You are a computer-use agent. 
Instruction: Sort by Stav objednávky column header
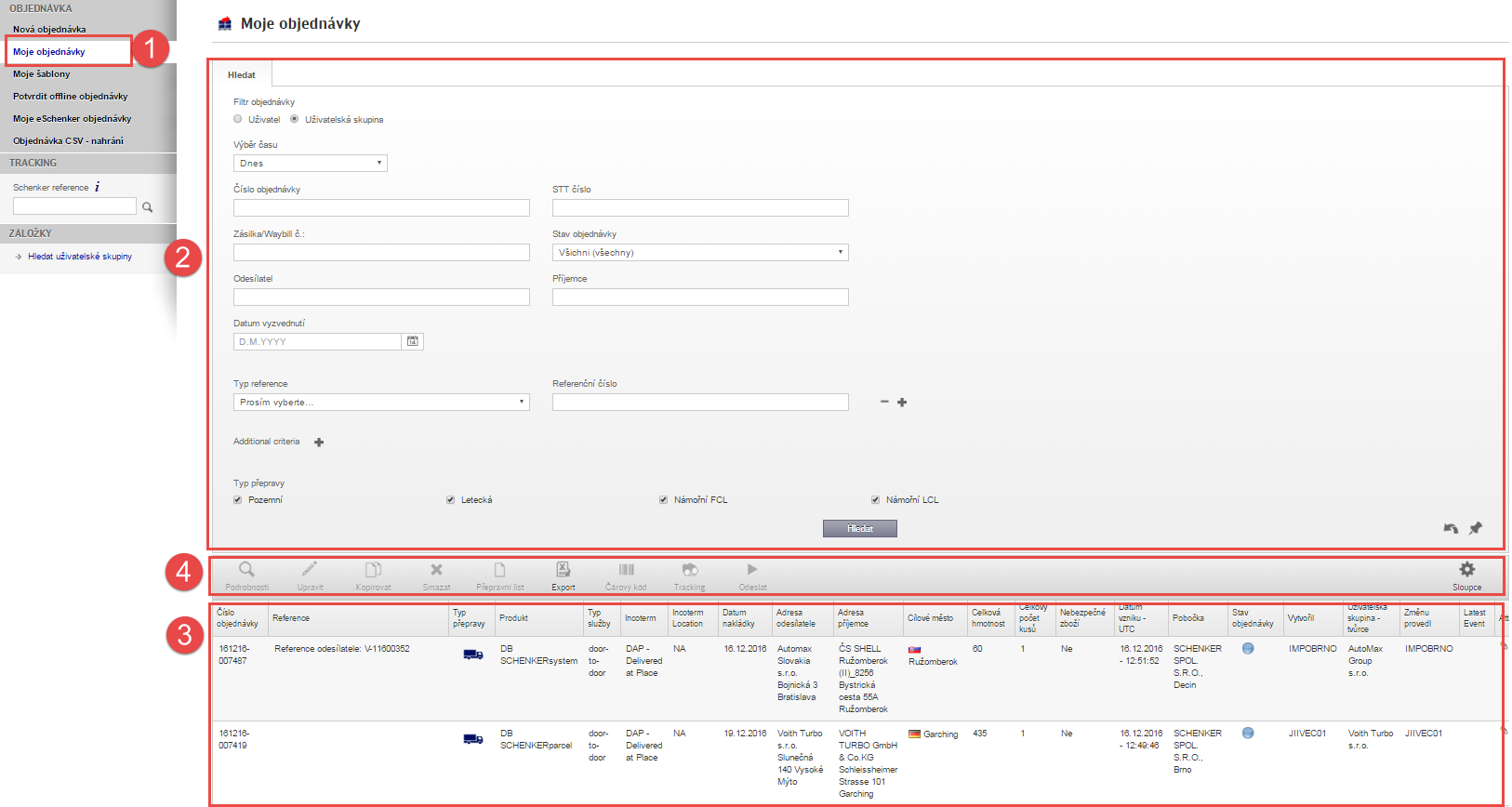[x=1255, y=618]
